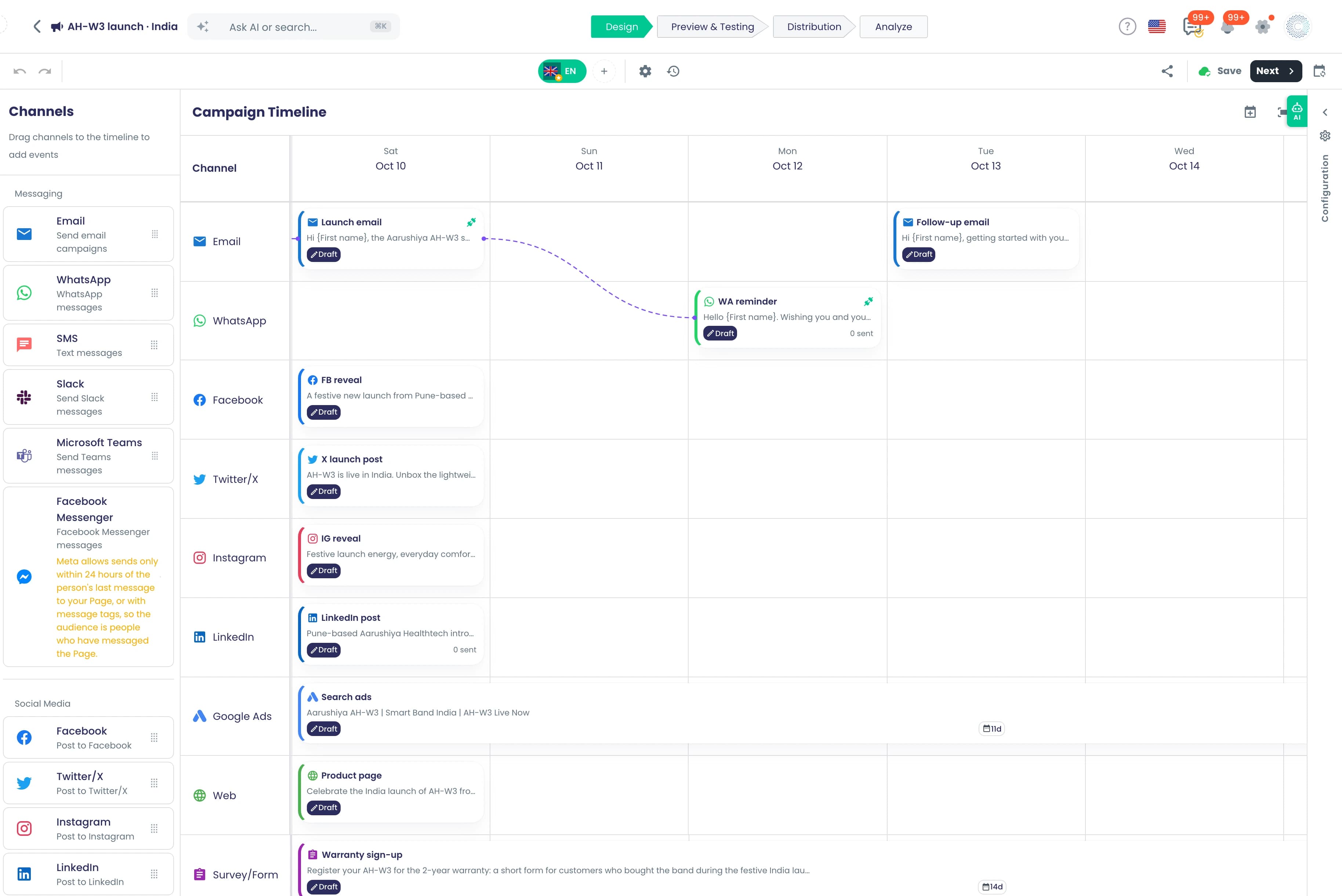Open the LinkedIn post event card
The height and width of the screenshot is (896, 1342).
(x=391, y=634)
